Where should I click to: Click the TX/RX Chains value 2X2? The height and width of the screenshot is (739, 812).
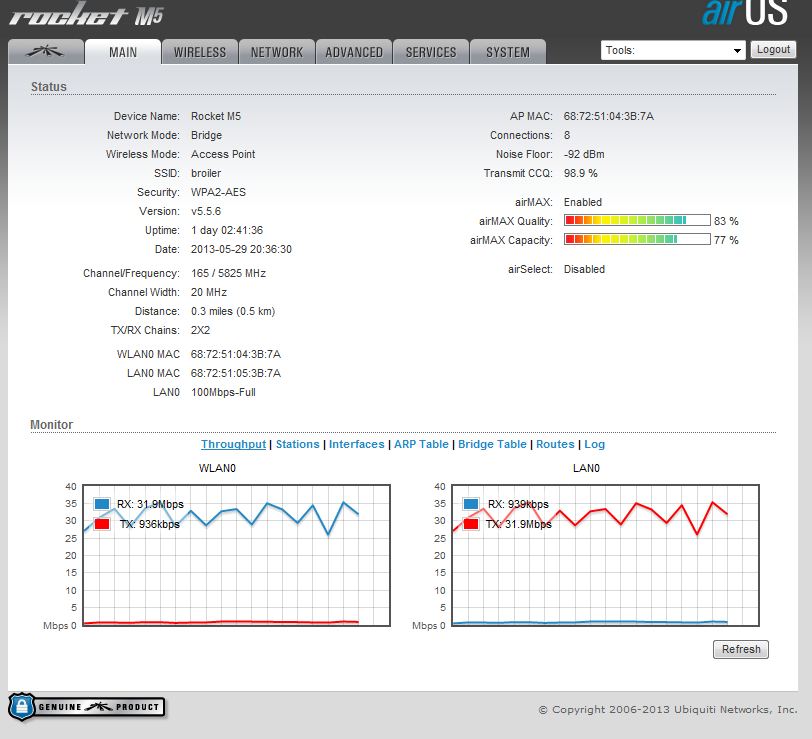pyautogui.click(x=200, y=330)
